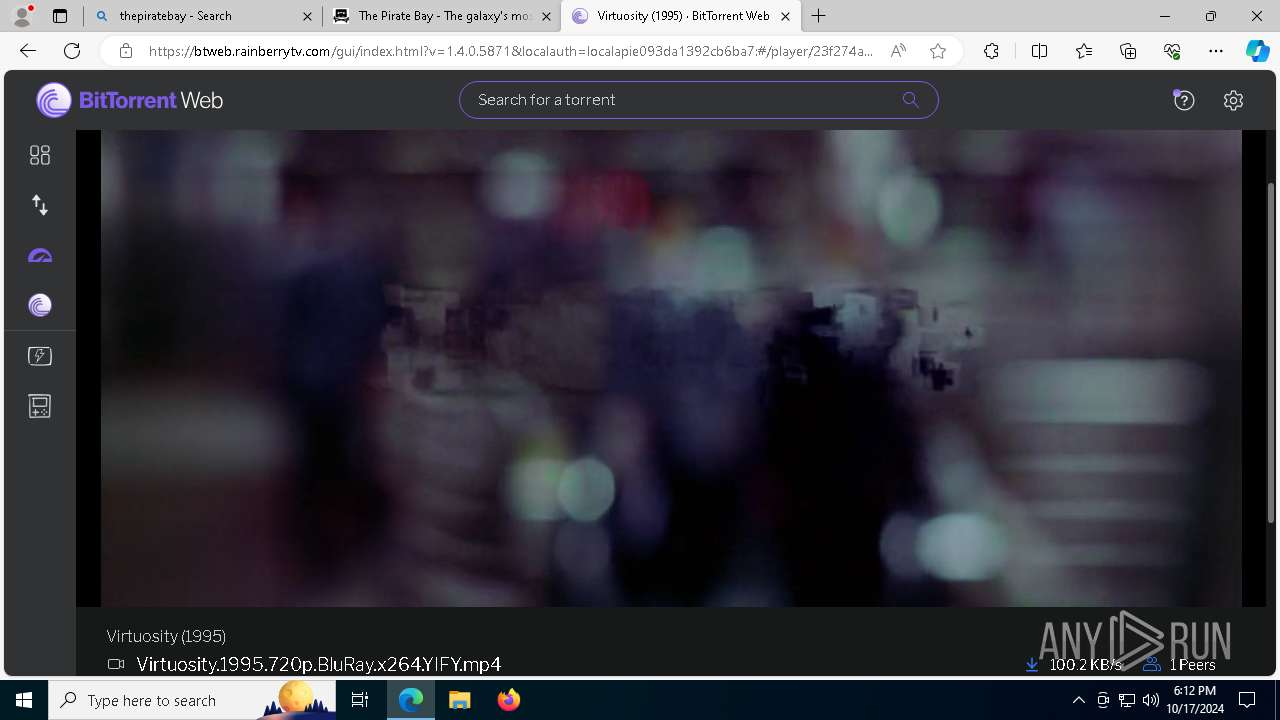The height and width of the screenshot is (720, 1280).
Task: Add this page to favorites star
Action: 938,51
